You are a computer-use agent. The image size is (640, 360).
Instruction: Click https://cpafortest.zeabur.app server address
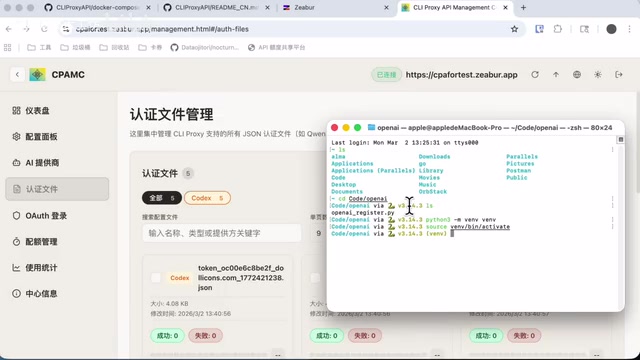462,75
